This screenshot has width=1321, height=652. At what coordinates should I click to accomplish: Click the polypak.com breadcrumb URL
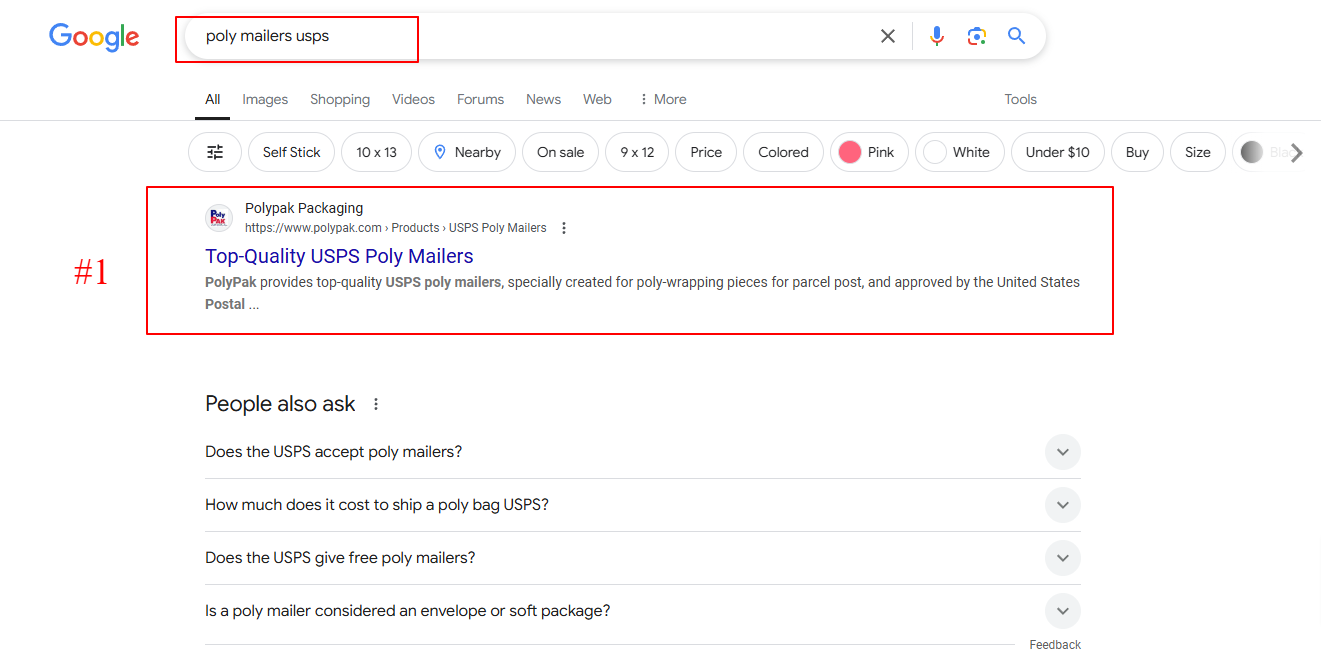tap(396, 228)
